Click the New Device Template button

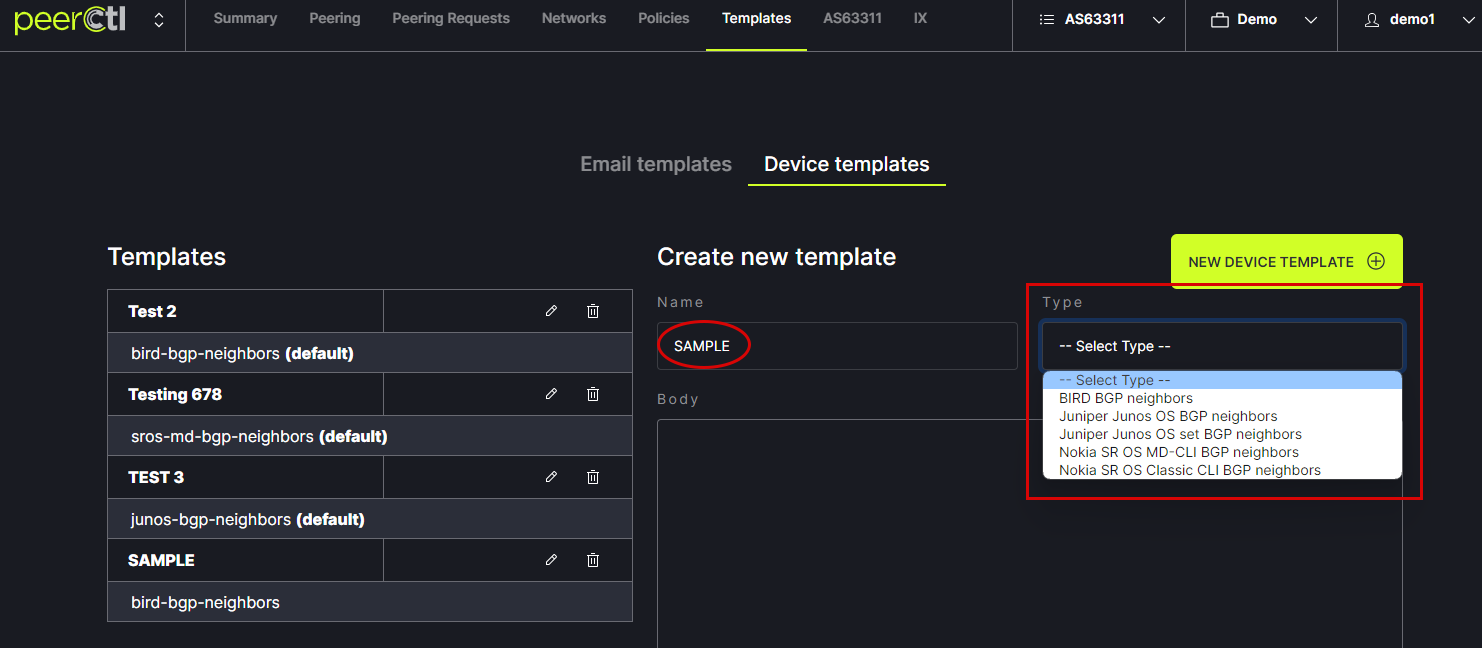[1286, 262]
